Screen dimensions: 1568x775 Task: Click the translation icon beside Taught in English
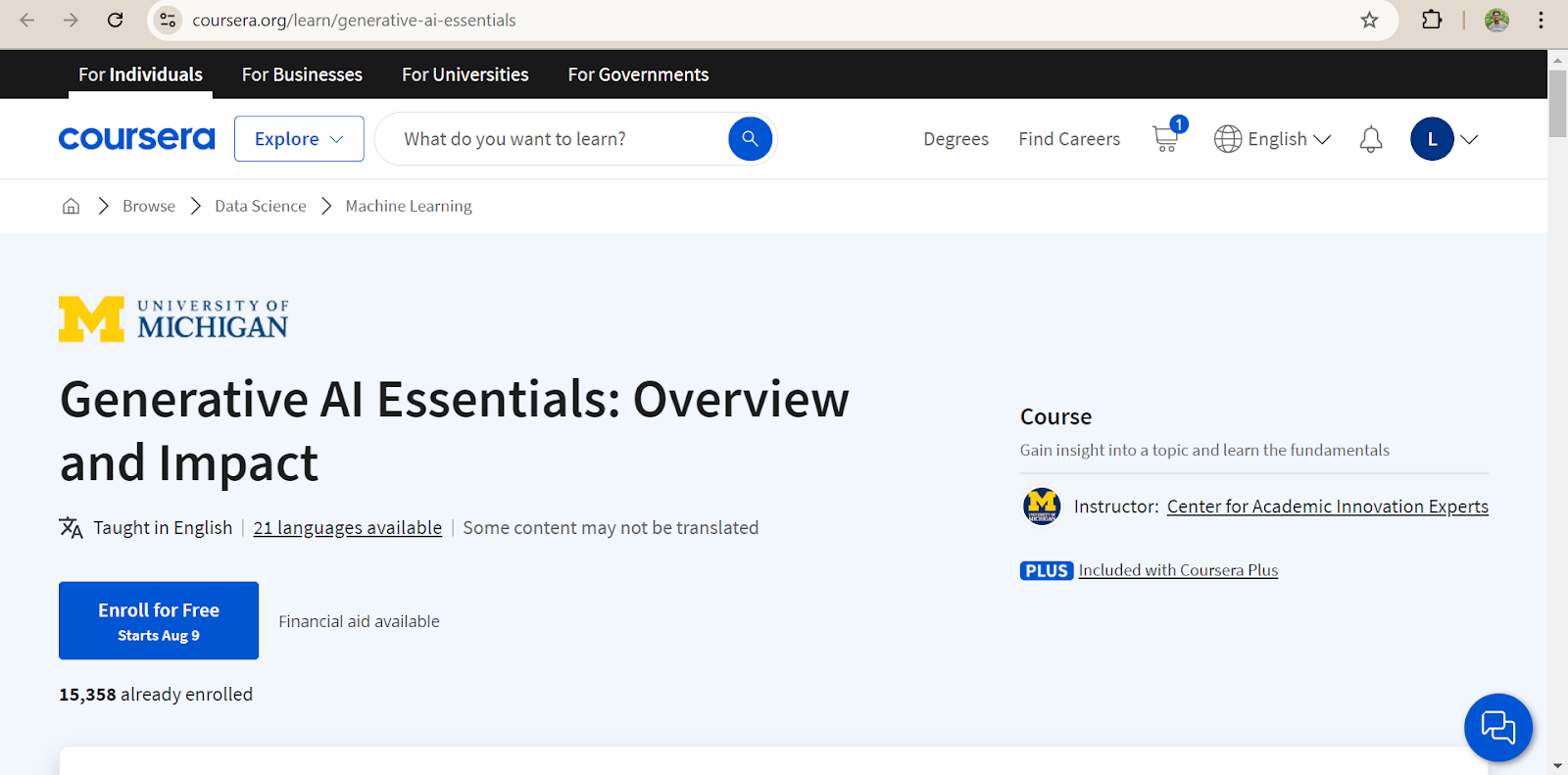[71, 528]
